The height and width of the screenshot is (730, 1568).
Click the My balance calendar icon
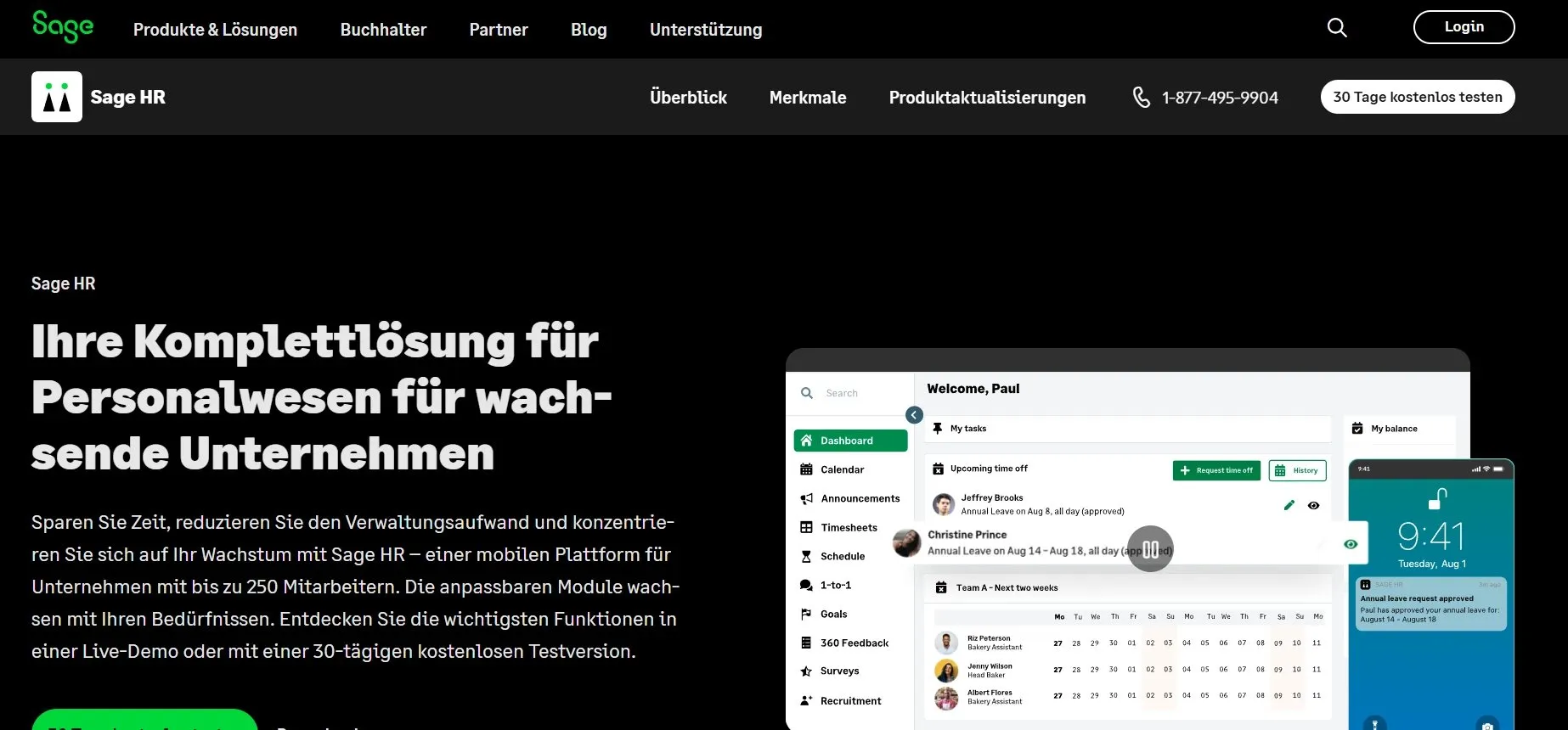pyautogui.click(x=1357, y=429)
